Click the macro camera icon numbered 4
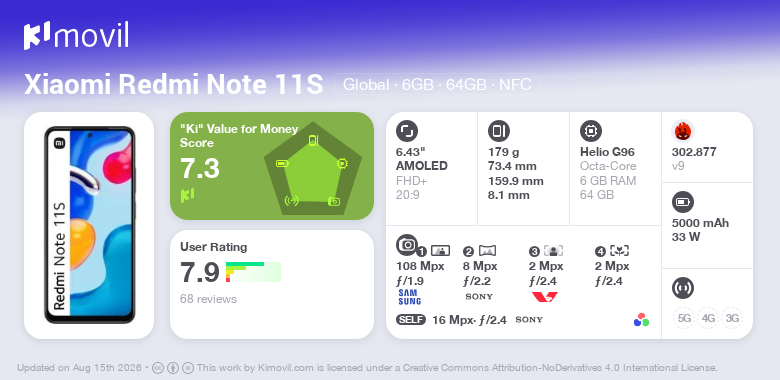 point(620,251)
